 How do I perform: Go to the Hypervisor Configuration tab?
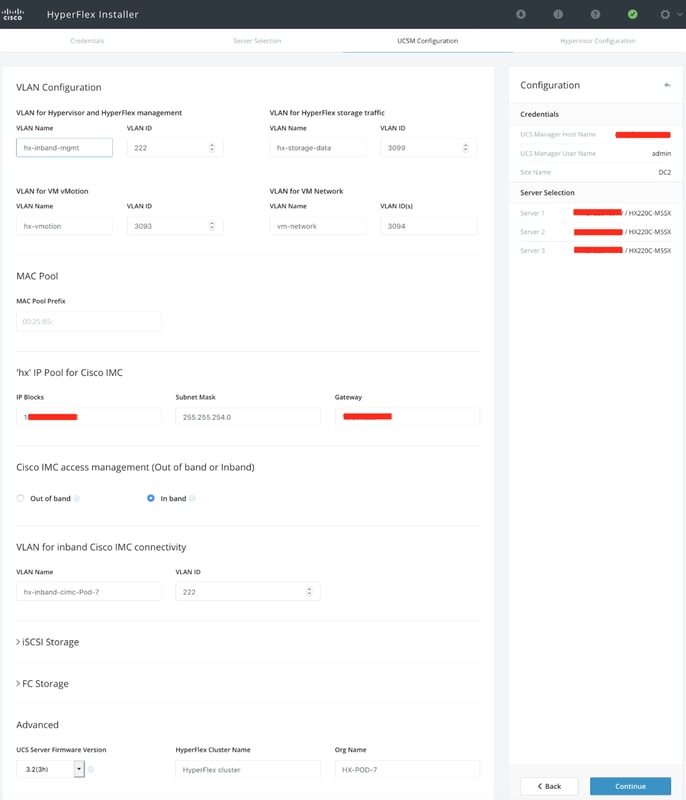tap(598, 41)
